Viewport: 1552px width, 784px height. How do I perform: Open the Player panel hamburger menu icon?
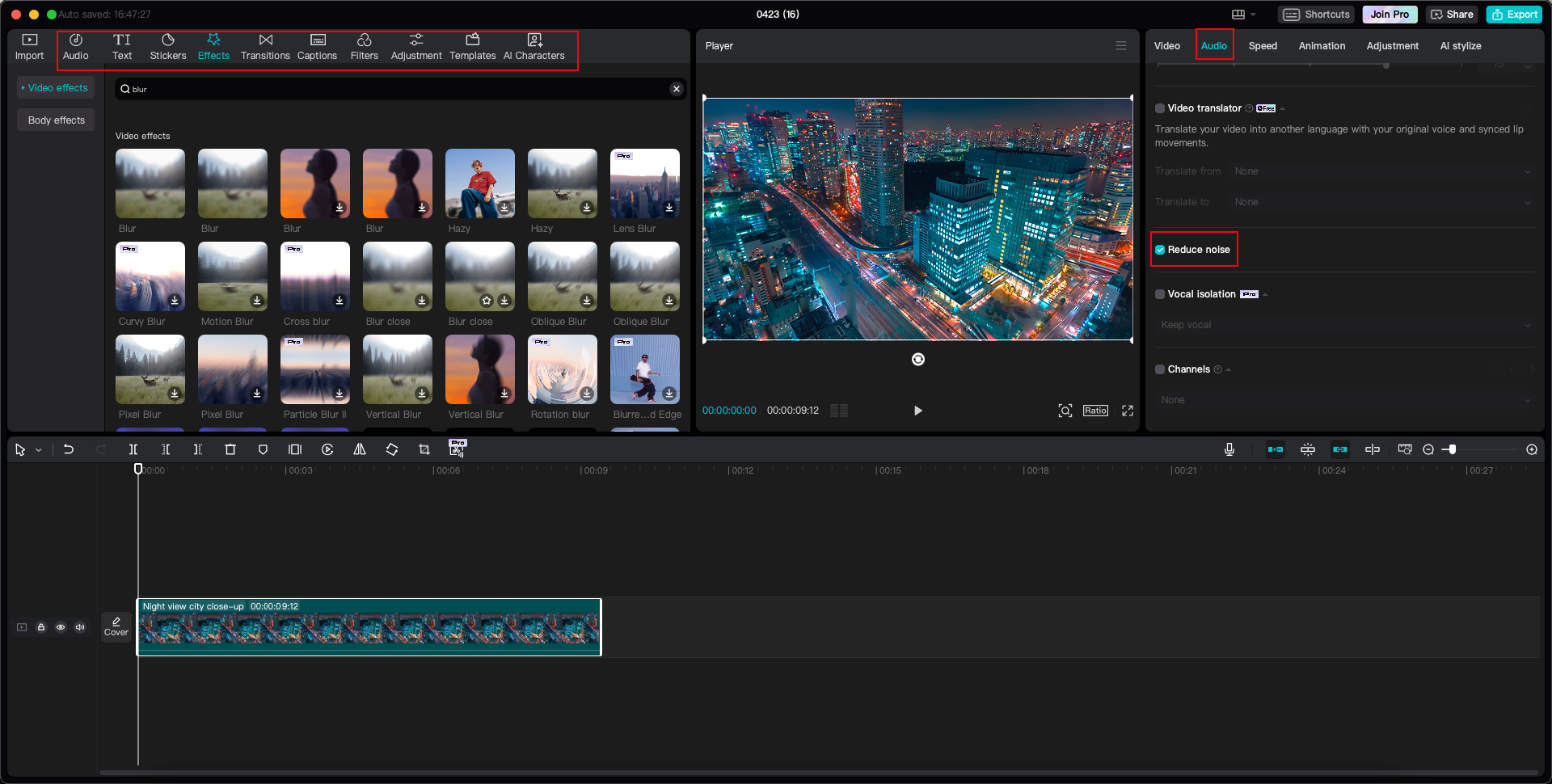[1121, 46]
